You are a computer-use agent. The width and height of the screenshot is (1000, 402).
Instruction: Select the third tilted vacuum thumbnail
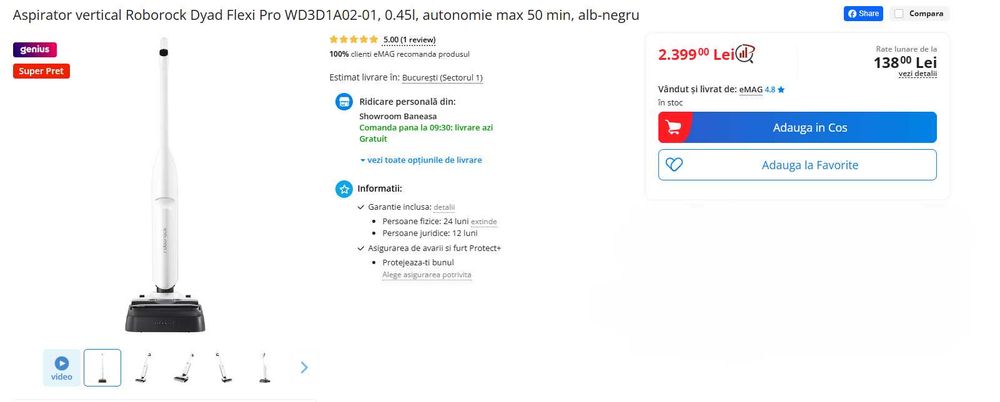tap(224, 368)
